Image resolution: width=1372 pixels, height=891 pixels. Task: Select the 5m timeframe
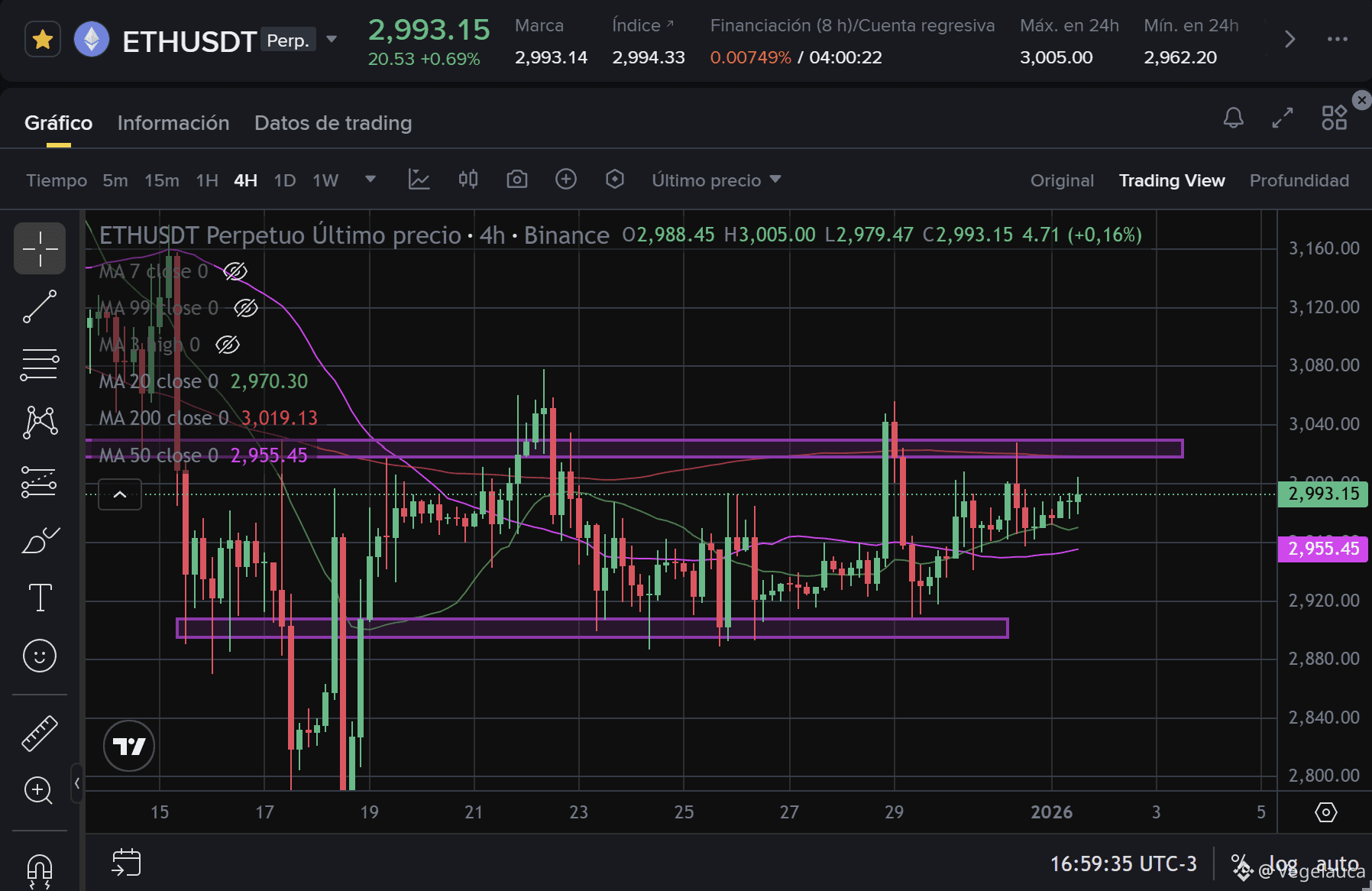click(115, 180)
